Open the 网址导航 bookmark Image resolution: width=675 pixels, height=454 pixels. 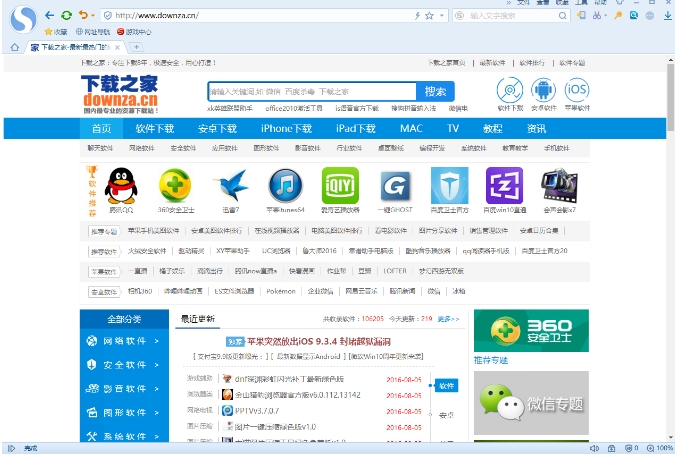coord(93,32)
